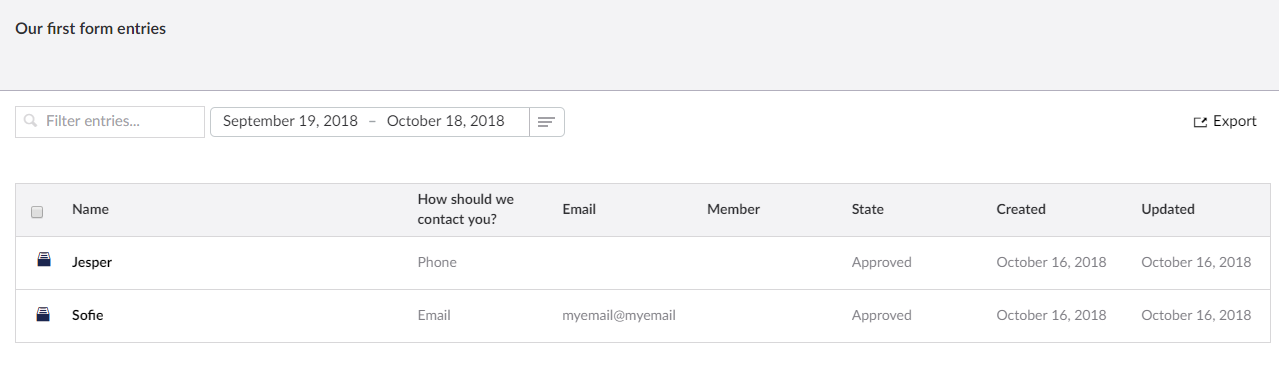Sort by the State column header
The height and width of the screenshot is (381, 1279).
coord(868,209)
